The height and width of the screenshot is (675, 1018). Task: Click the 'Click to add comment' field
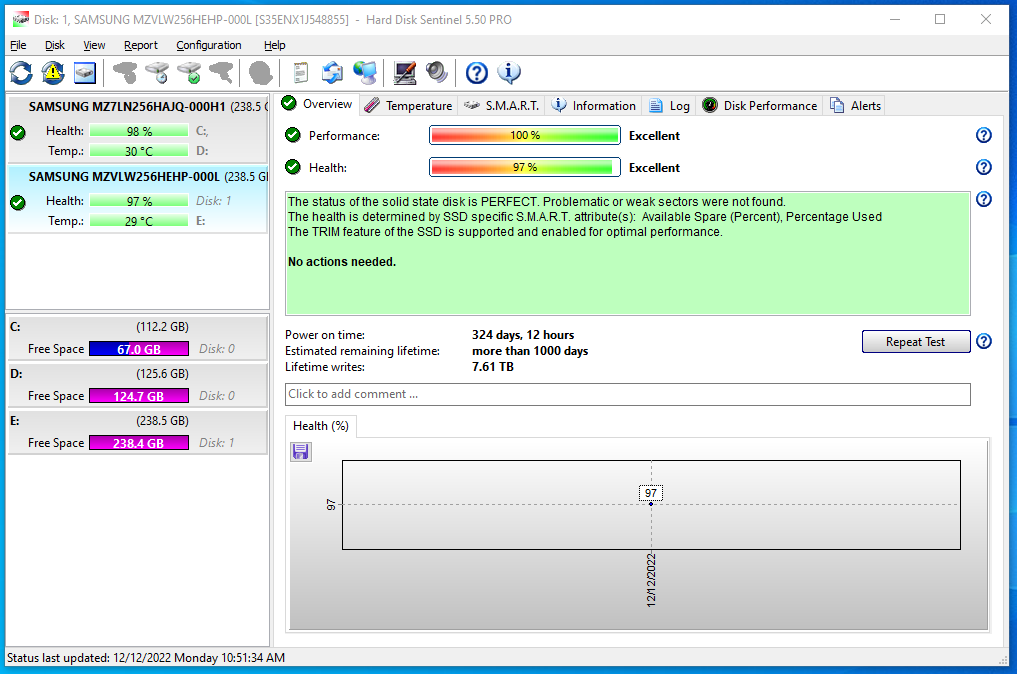[x=628, y=394]
